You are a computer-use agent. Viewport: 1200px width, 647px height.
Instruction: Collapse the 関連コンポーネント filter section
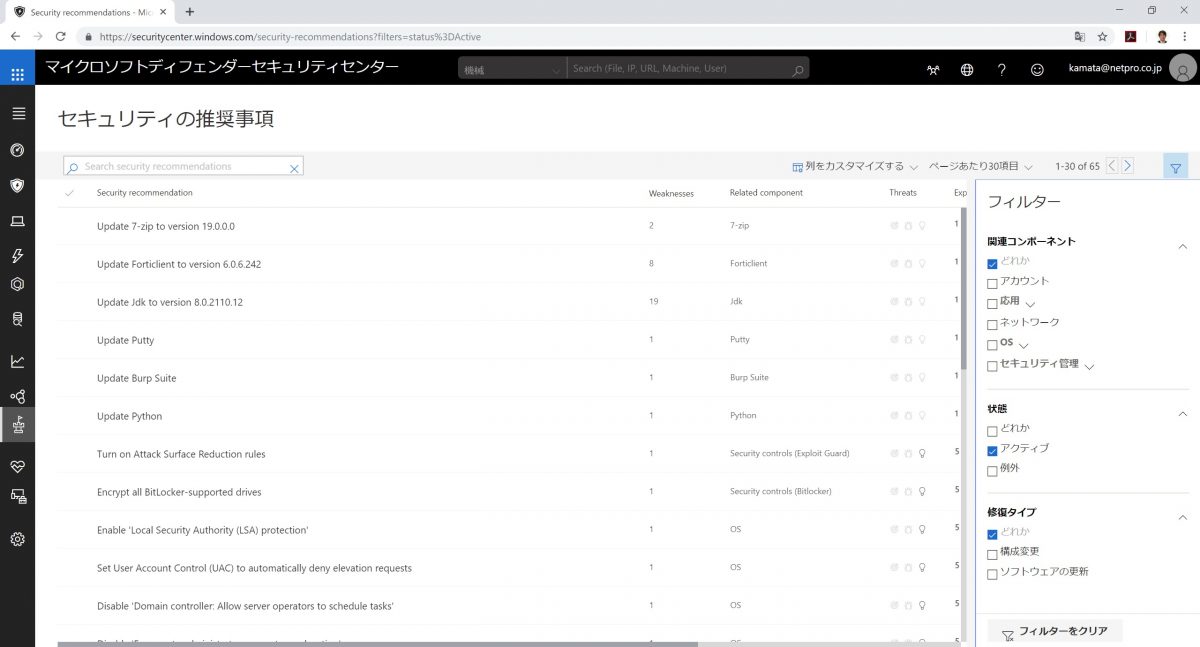(1182, 245)
